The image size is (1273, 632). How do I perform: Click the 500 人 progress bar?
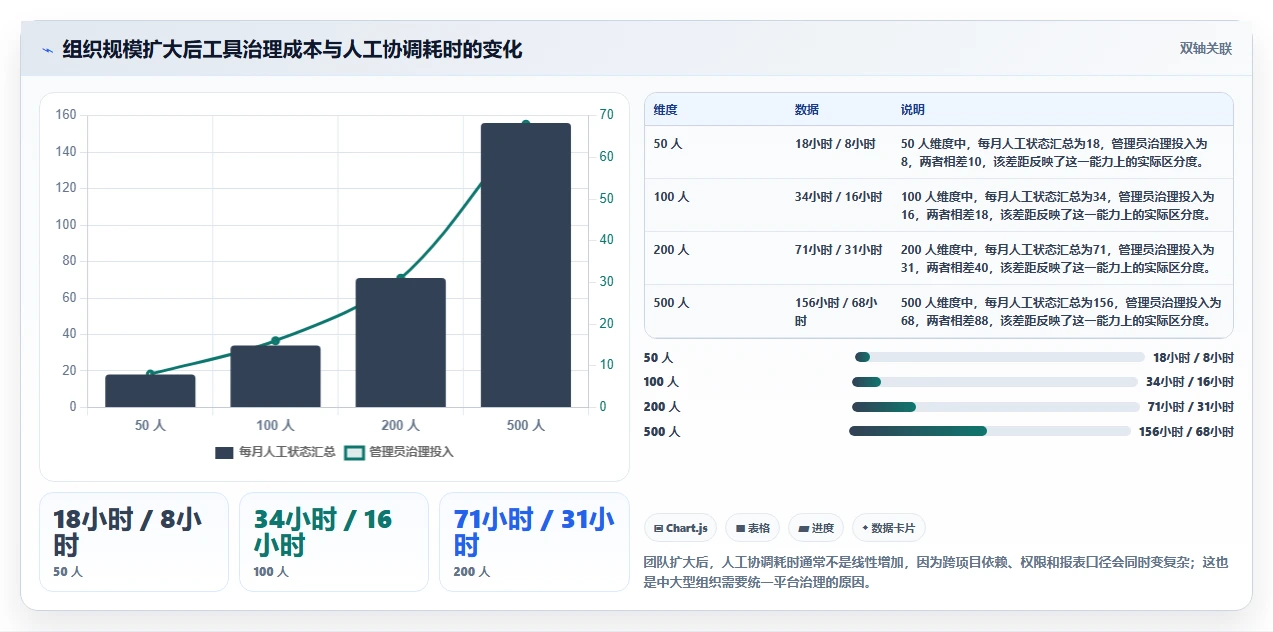click(990, 431)
